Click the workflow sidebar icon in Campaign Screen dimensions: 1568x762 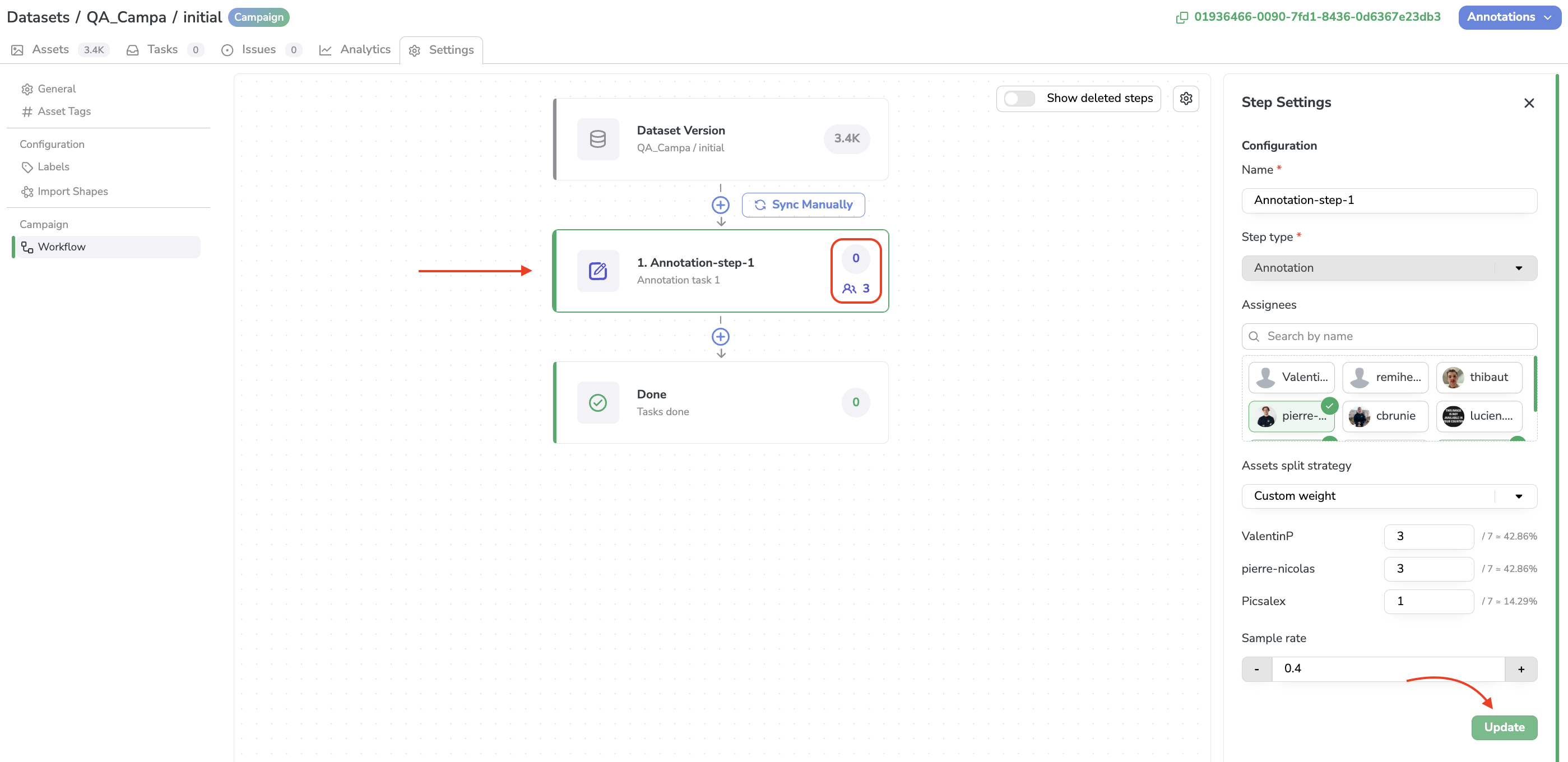(x=27, y=246)
